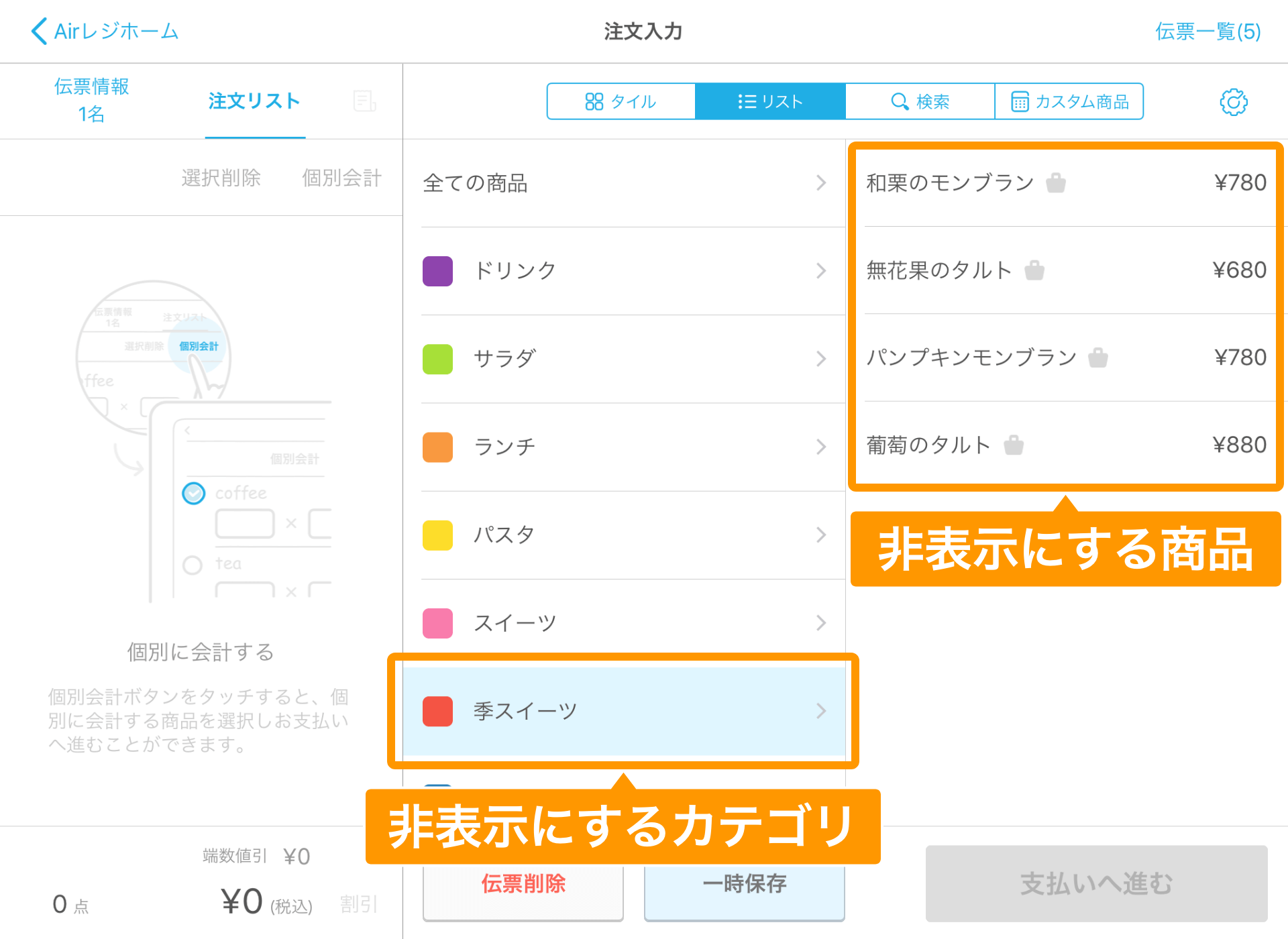Click the ¥880 price of 葡萄のタルト

point(1240,445)
